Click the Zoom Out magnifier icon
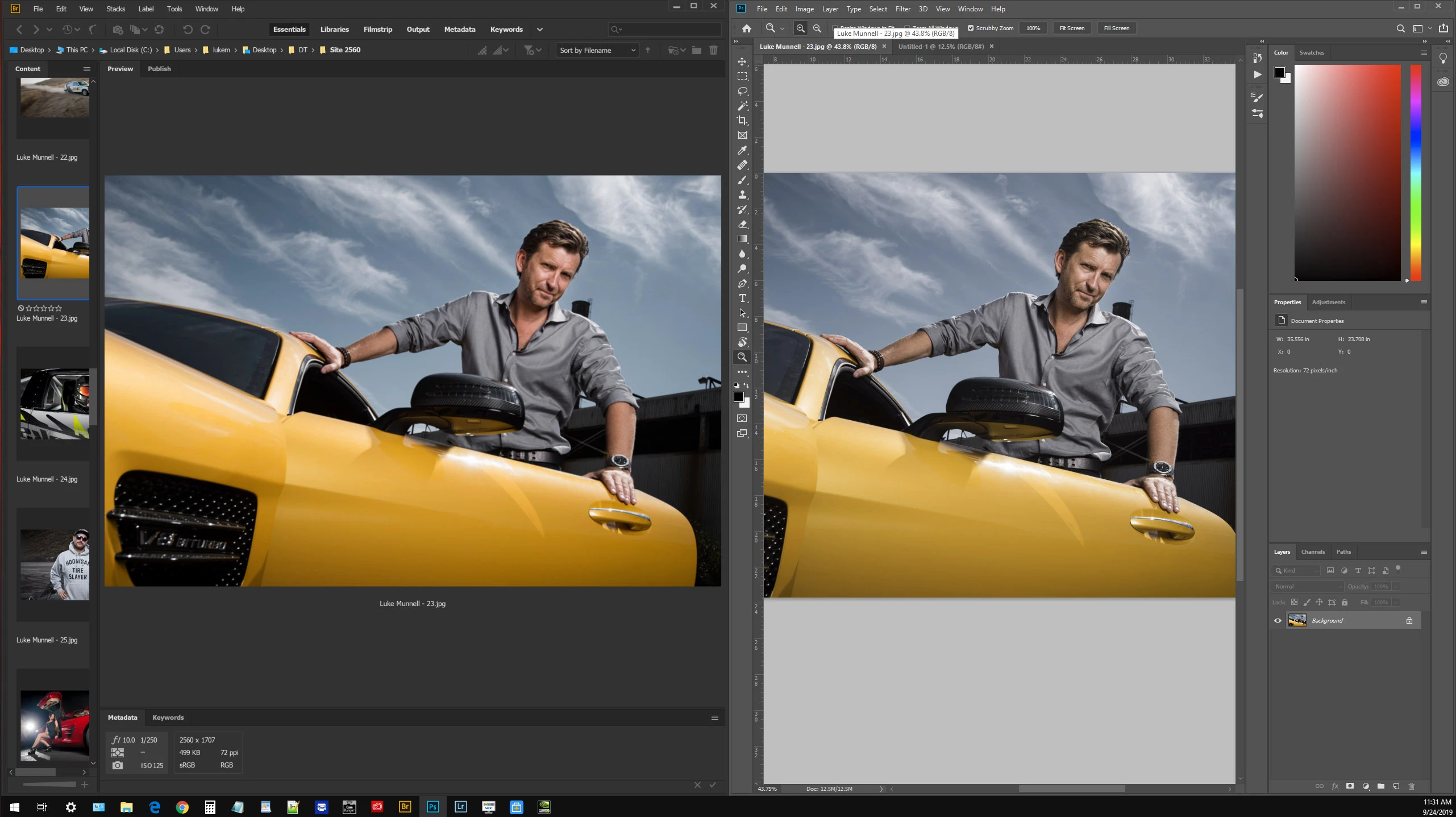The height and width of the screenshot is (817, 1456). click(817, 28)
